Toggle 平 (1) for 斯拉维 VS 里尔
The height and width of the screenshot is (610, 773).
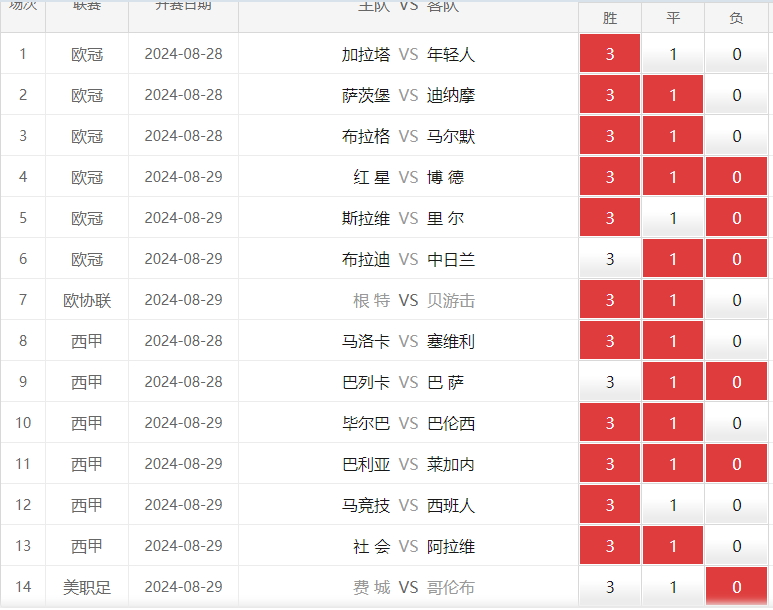pyautogui.click(x=673, y=217)
